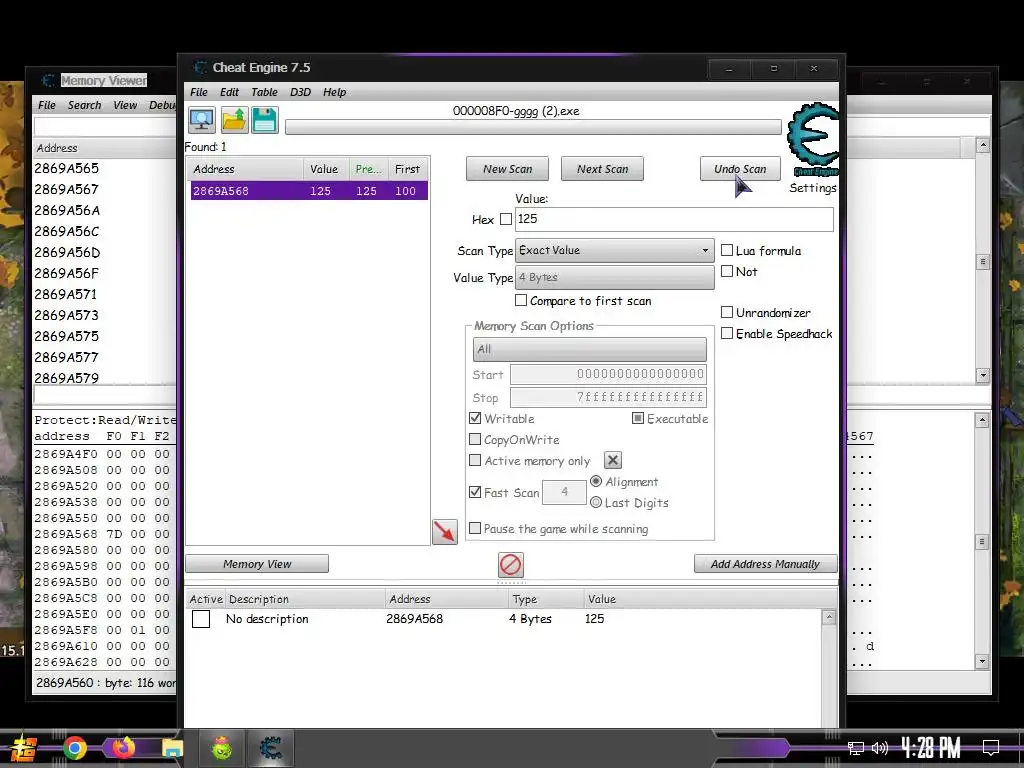Click Add Address Manually button
This screenshot has height=768, width=1024.
[x=765, y=564]
